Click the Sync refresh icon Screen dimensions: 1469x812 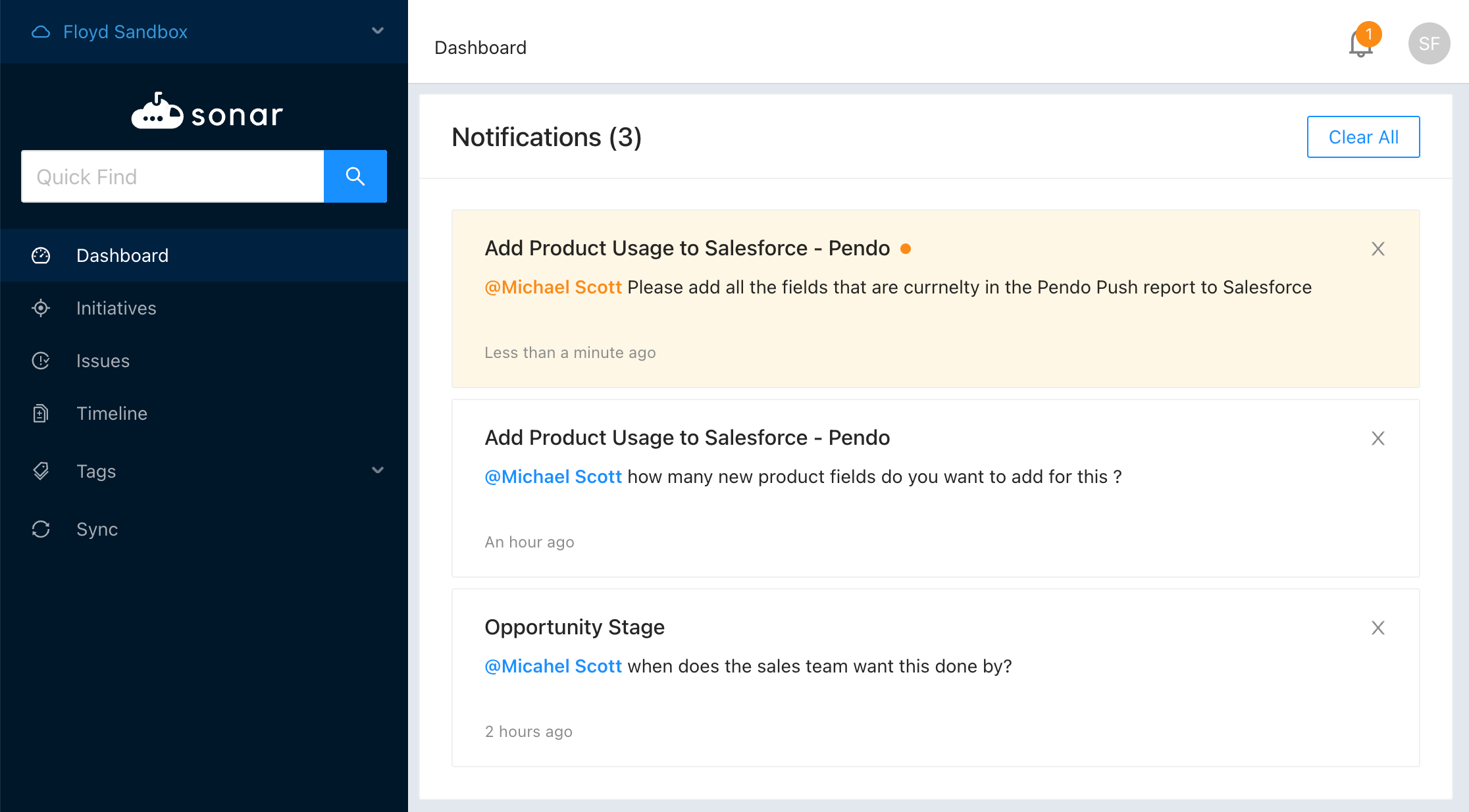coord(41,529)
